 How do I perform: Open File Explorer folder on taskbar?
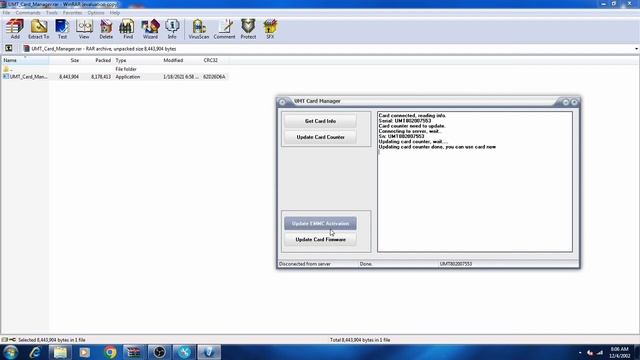click(x=60, y=352)
